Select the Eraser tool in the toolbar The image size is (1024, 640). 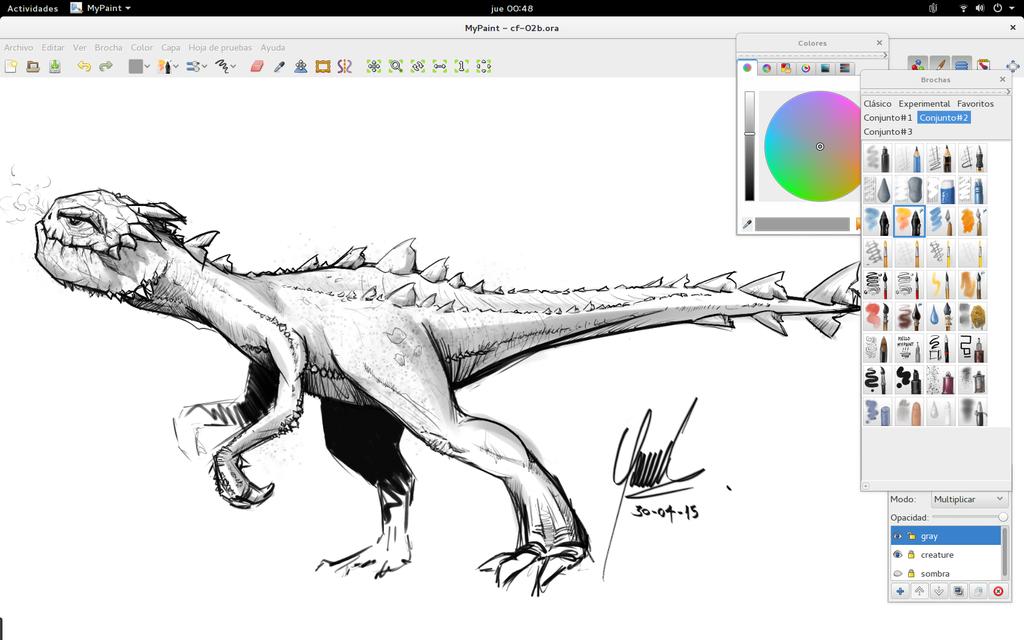click(x=256, y=66)
